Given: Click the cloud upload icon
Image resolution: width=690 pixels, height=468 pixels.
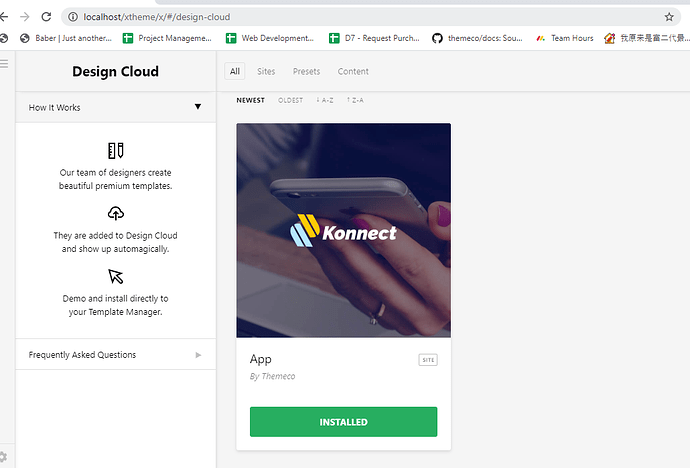Looking at the screenshot, I should point(116,213).
